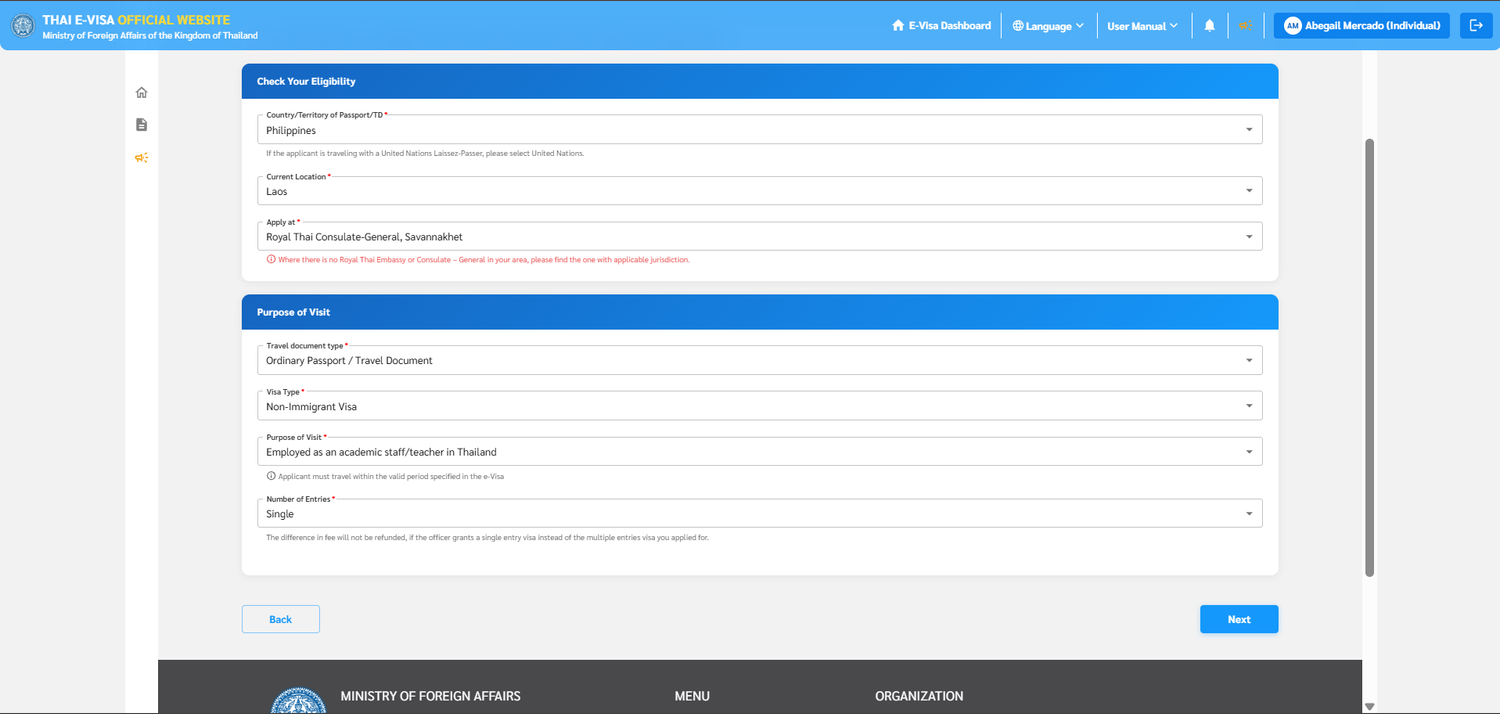Click the Non-Immigrant Visa field
Screen dimensions: 1500x714
(x=759, y=405)
